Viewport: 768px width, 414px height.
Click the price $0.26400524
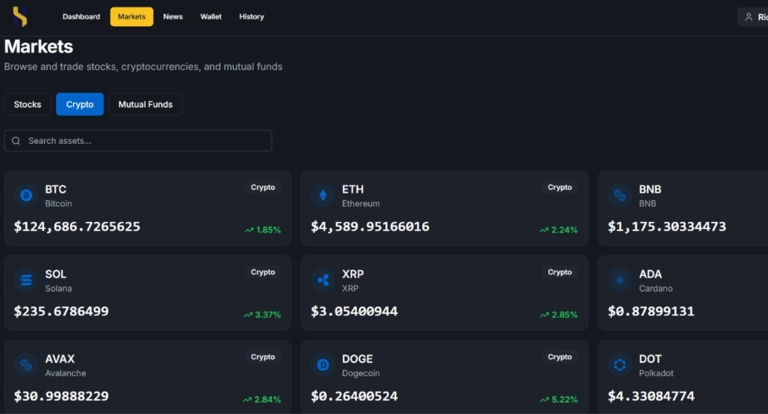tap(354, 396)
